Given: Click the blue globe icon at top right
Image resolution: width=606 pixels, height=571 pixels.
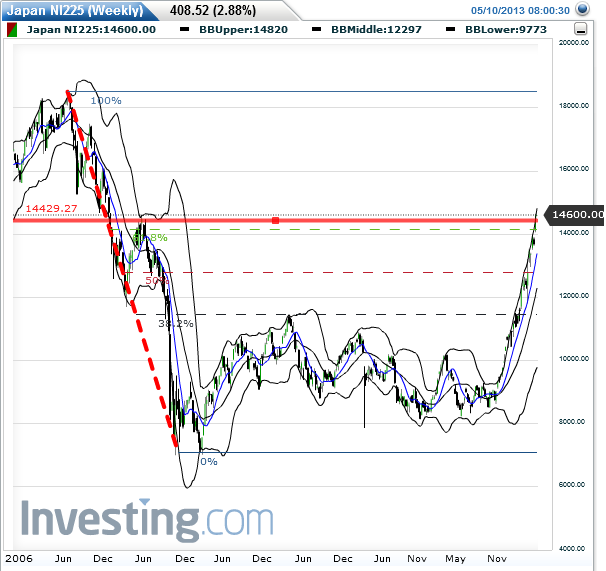Looking at the screenshot, I should [x=582, y=9].
